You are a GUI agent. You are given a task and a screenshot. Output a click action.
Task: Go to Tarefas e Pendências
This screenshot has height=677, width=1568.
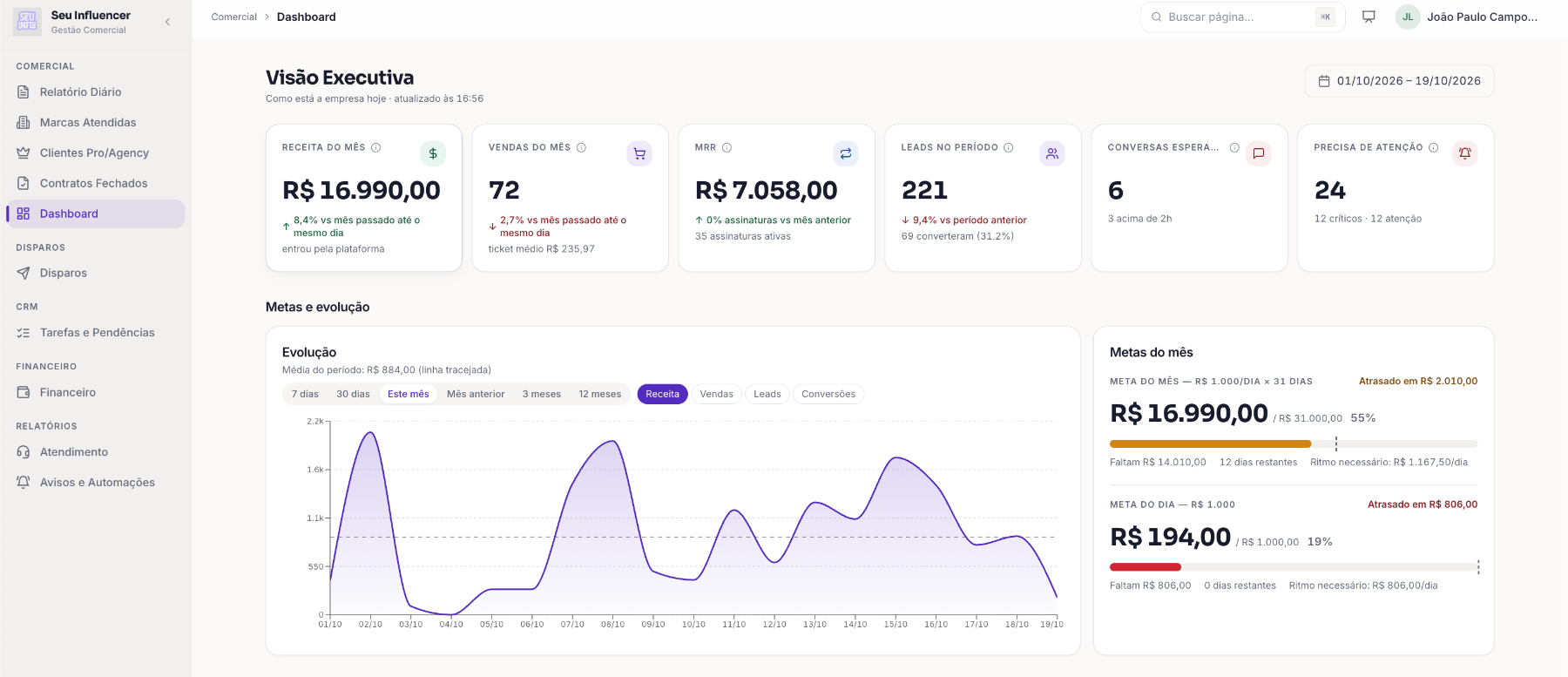96,332
